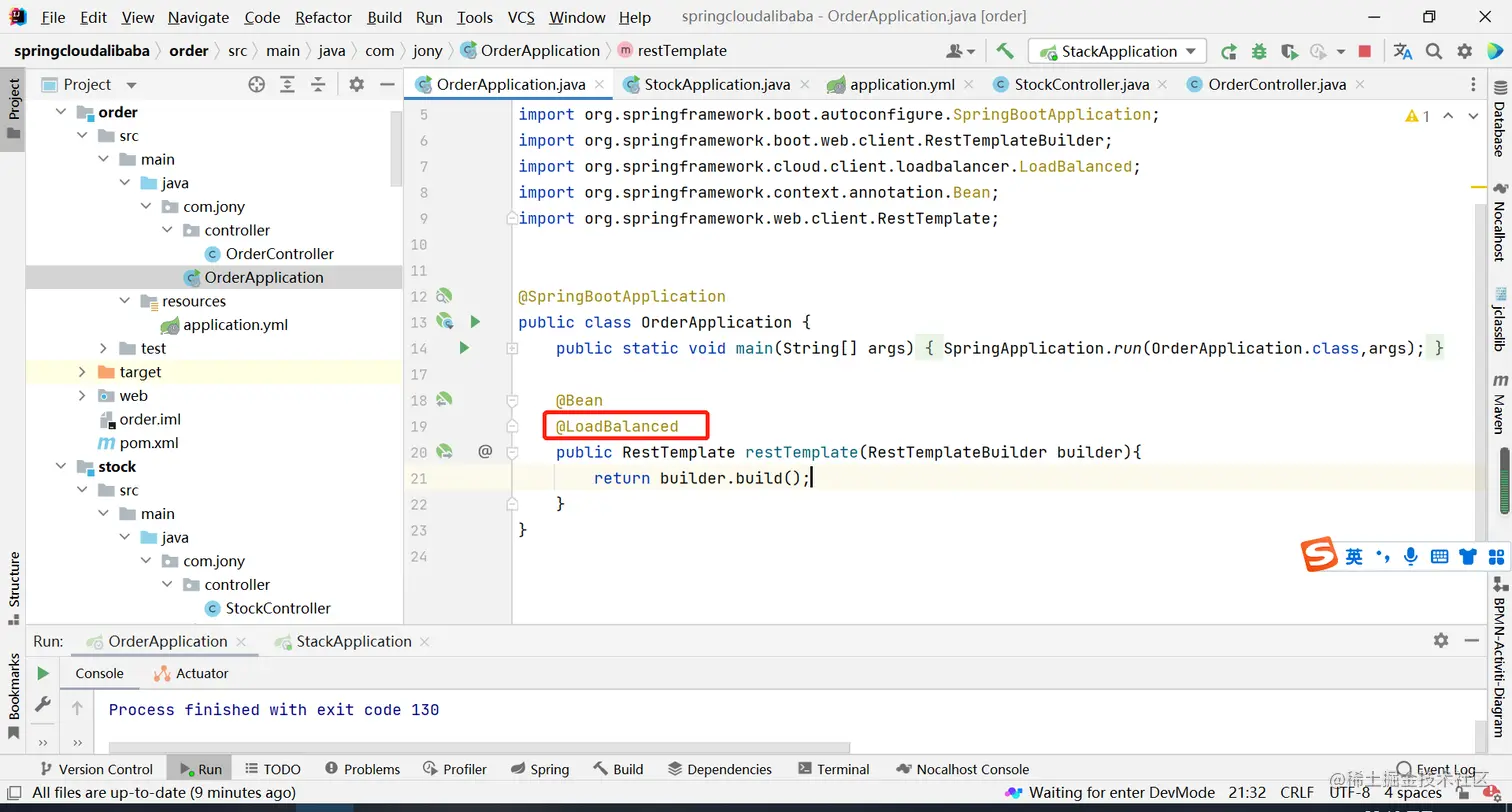
Task: Start debugging with the green bug icon
Action: tap(1259, 51)
